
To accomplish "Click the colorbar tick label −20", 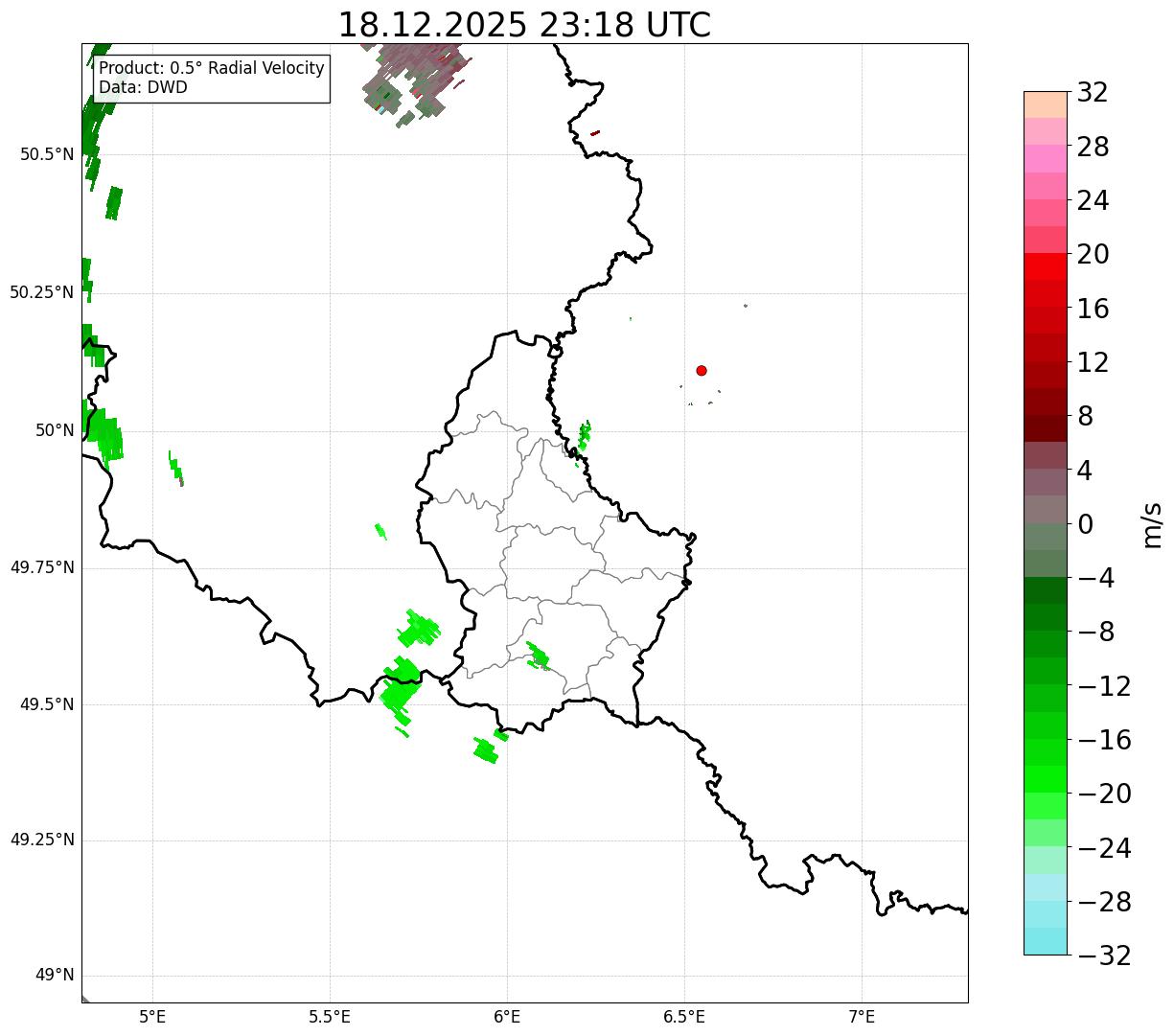I will coord(1104,794).
